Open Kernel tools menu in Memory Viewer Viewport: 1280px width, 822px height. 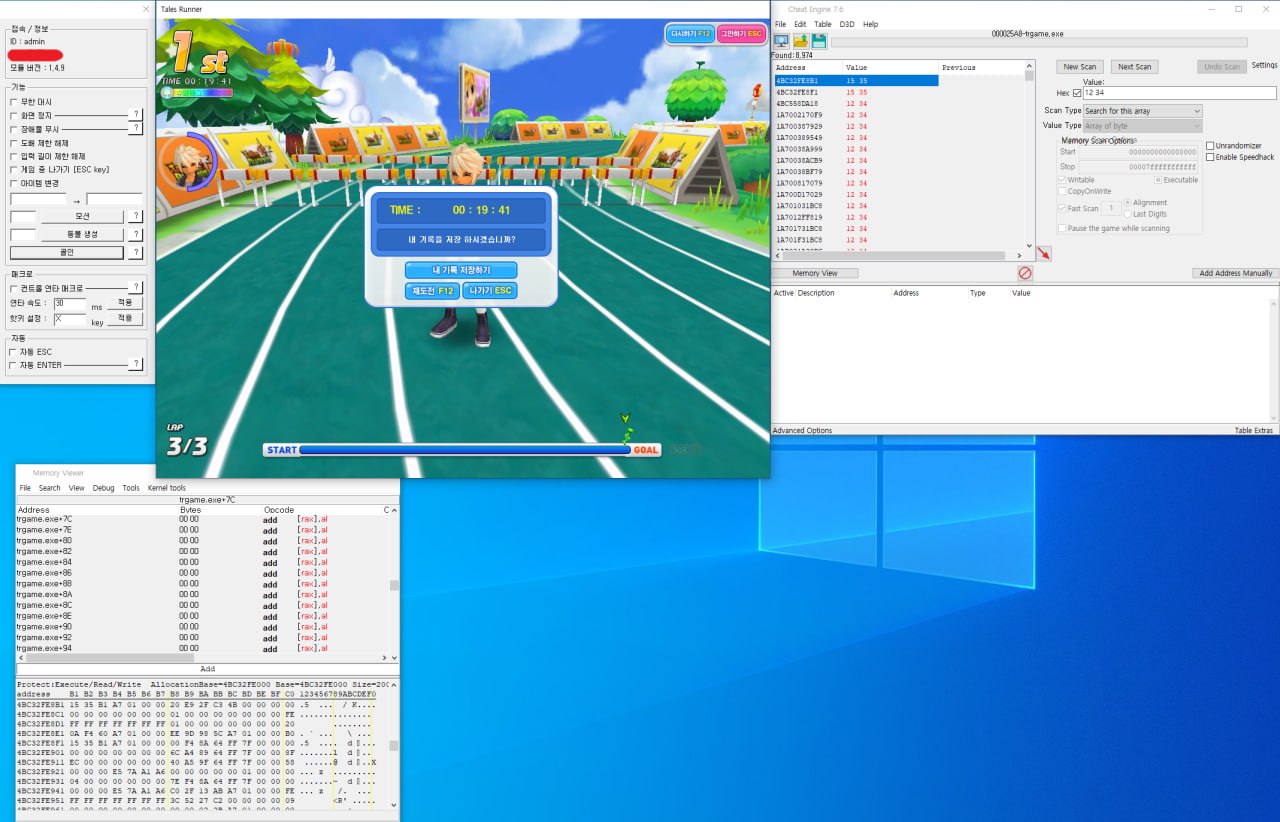(166, 488)
